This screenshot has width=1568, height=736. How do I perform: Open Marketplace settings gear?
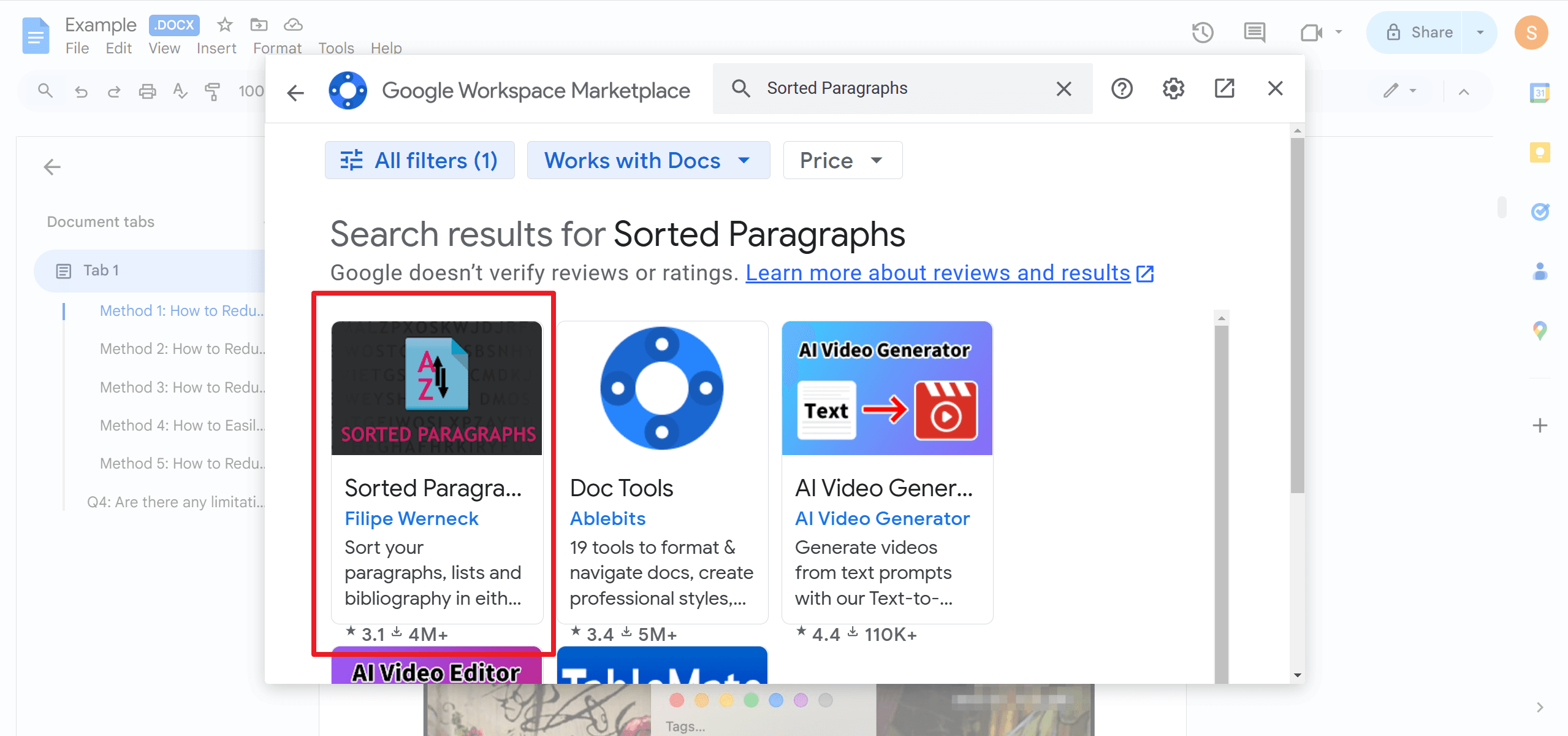coord(1173,89)
